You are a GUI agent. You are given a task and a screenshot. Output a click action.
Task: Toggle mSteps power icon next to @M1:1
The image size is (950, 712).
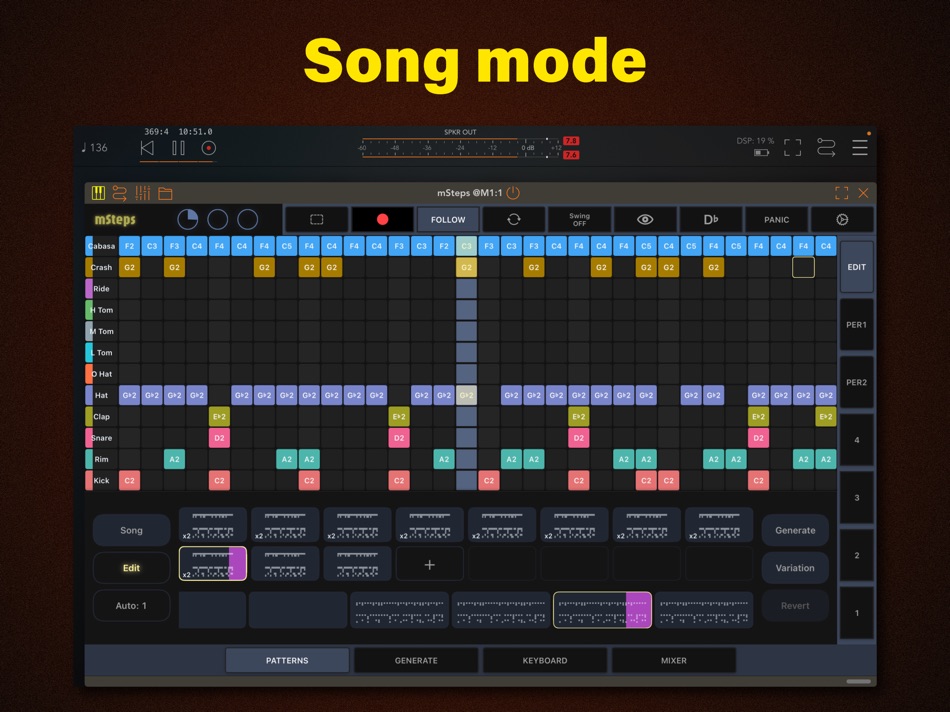point(513,193)
